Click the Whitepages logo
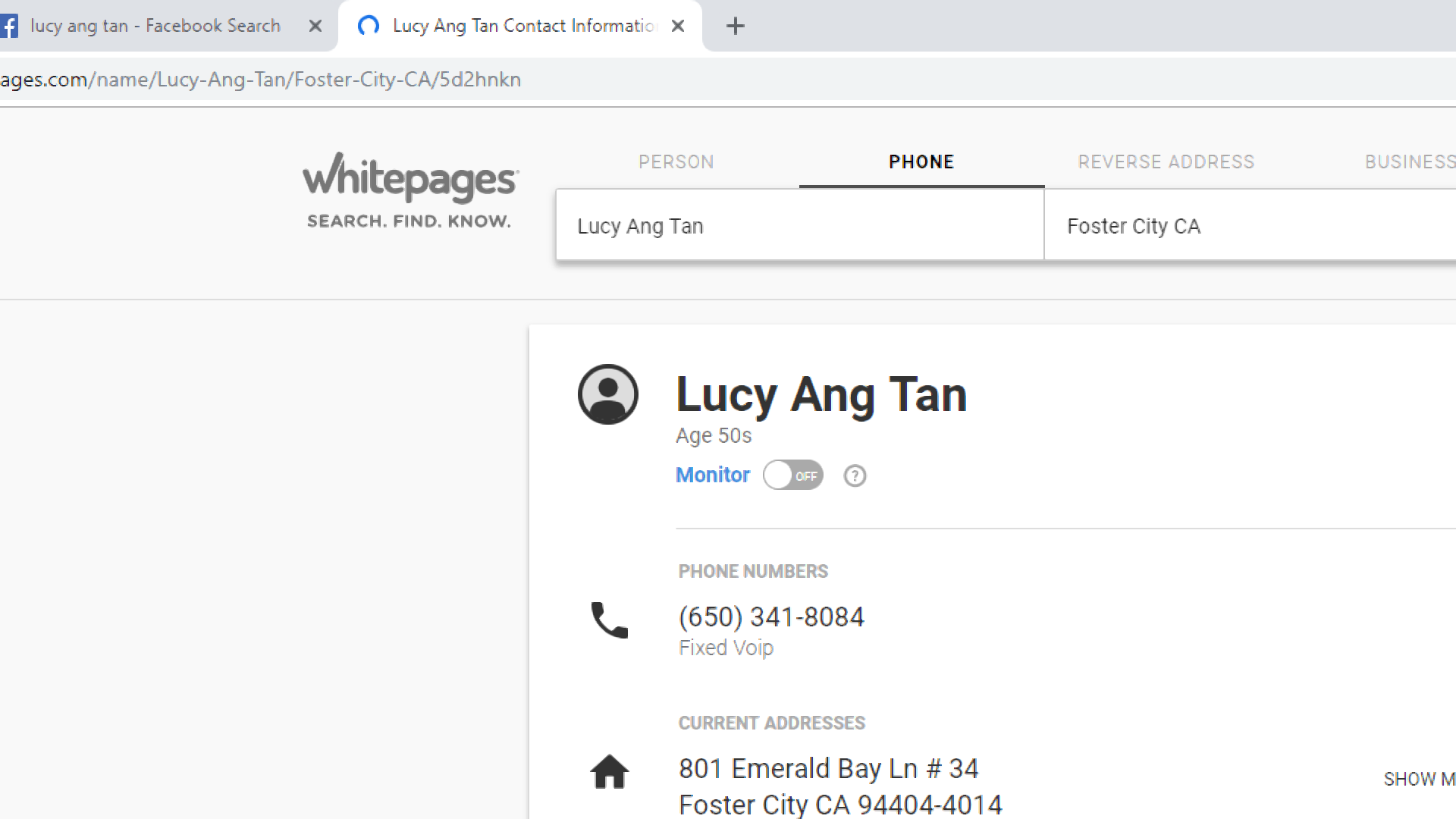This screenshot has width=1456, height=819. pos(410,190)
